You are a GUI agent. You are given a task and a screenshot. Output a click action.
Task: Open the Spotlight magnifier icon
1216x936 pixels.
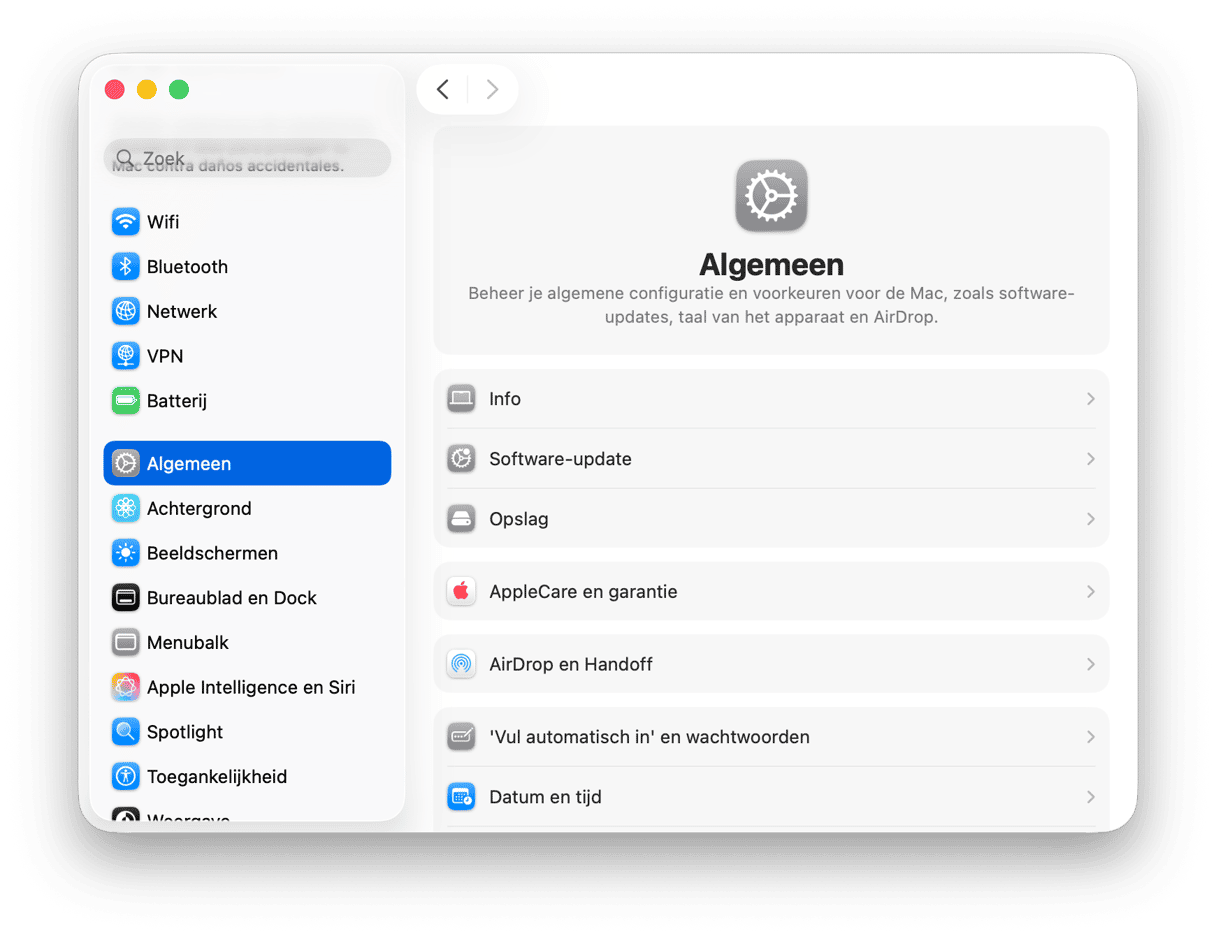tap(125, 732)
